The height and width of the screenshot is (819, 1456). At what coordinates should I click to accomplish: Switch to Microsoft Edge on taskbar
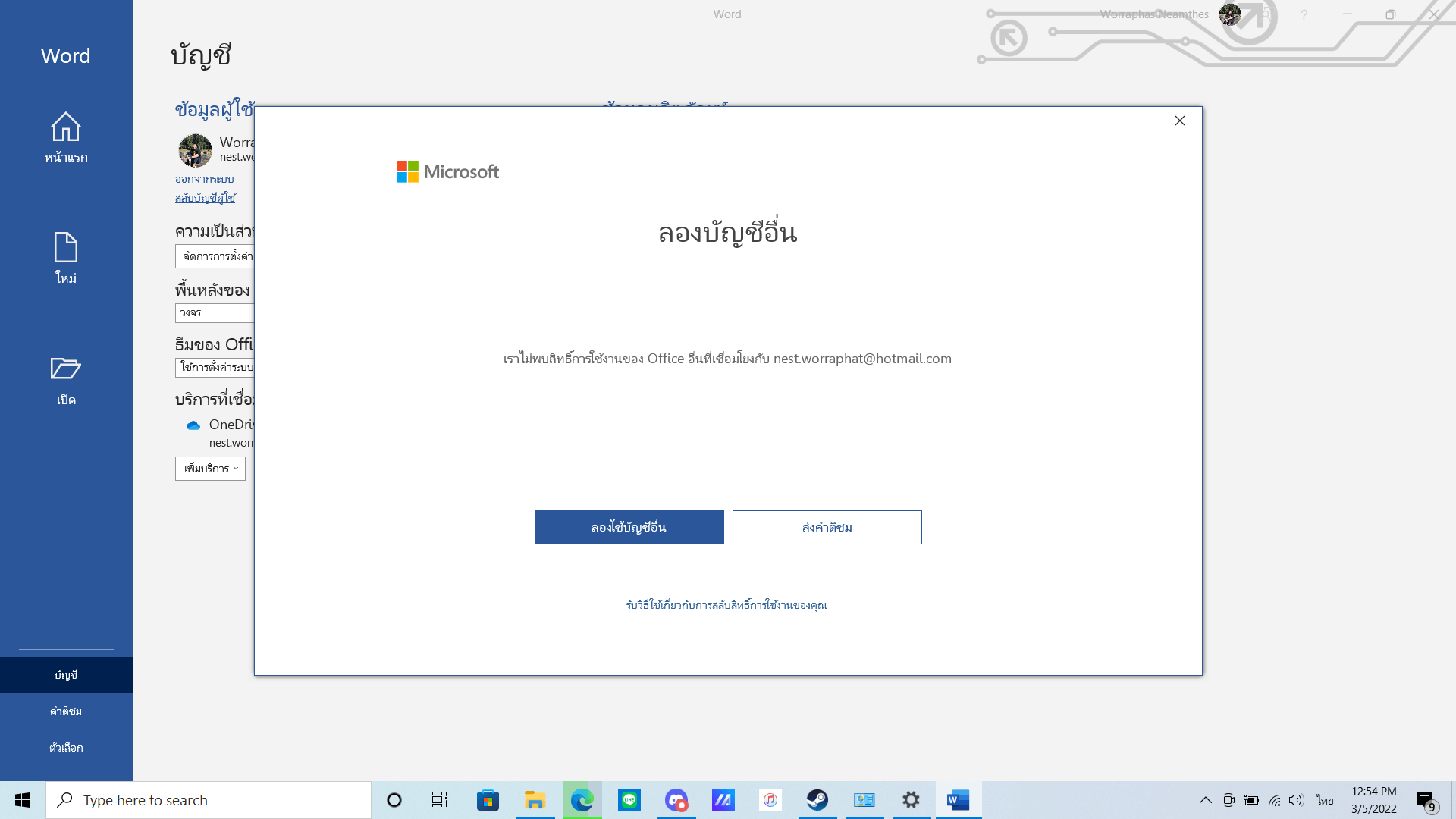pyautogui.click(x=582, y=800)
